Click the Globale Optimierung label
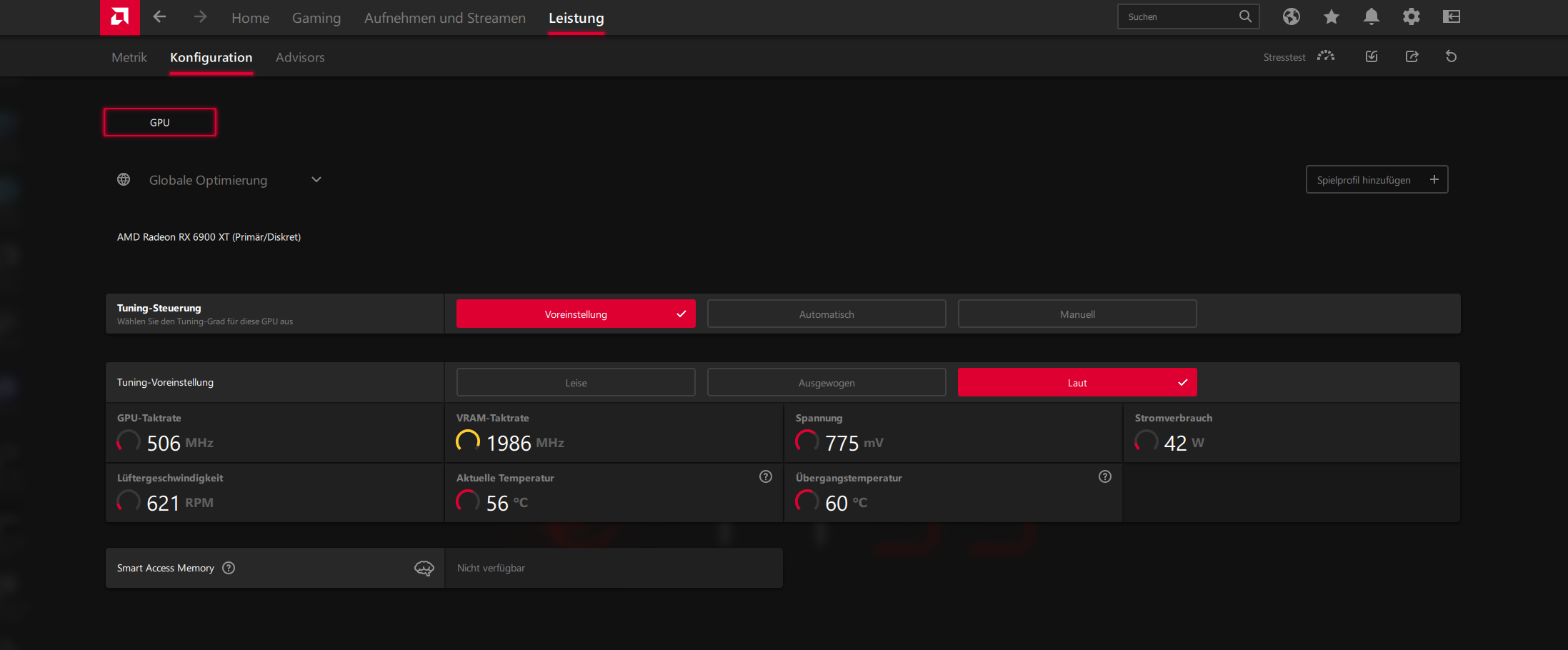The image size is (1568, 650). (x=208, y=180)
